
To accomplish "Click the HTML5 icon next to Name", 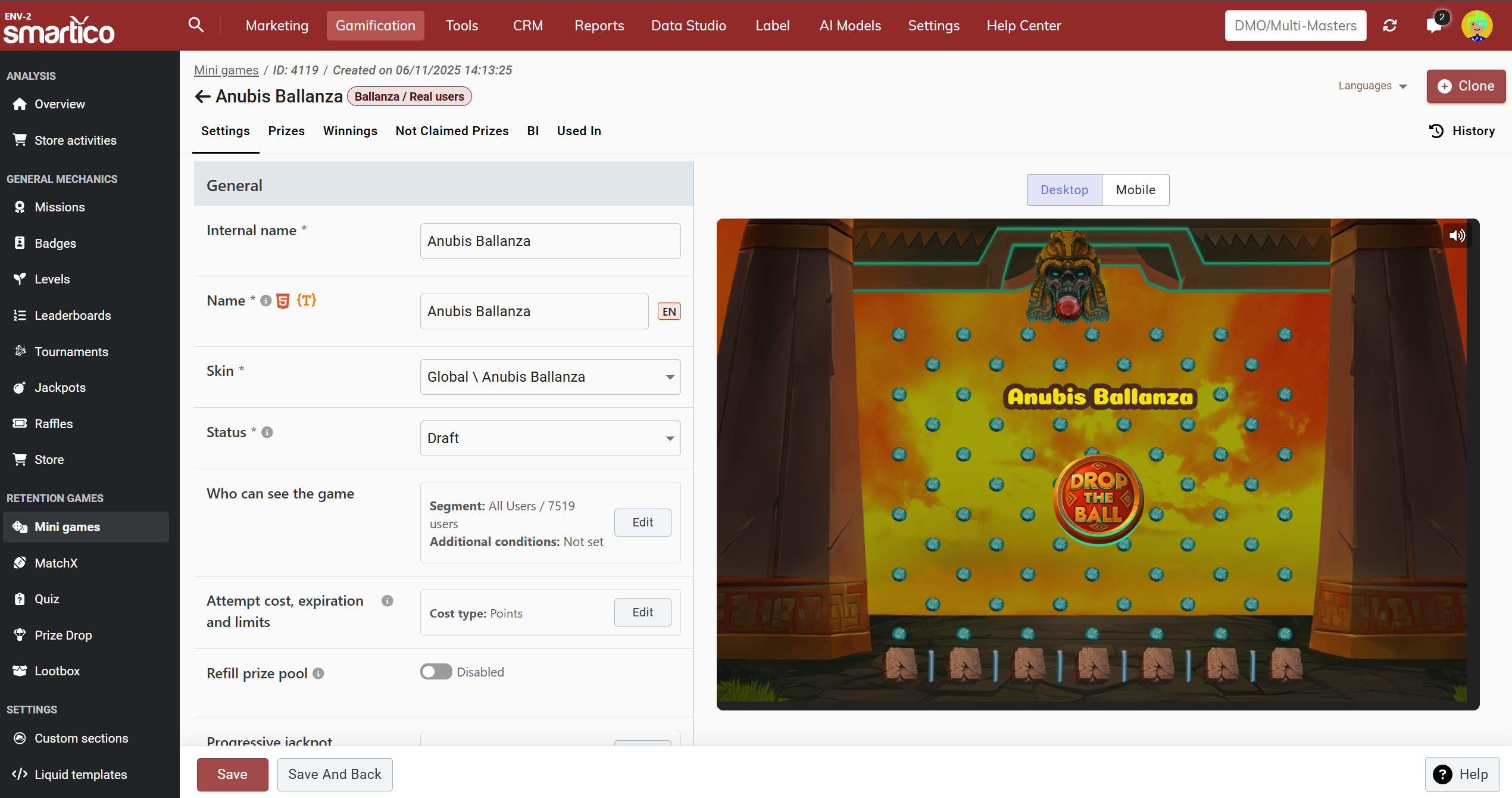I will tap(283, 301).
